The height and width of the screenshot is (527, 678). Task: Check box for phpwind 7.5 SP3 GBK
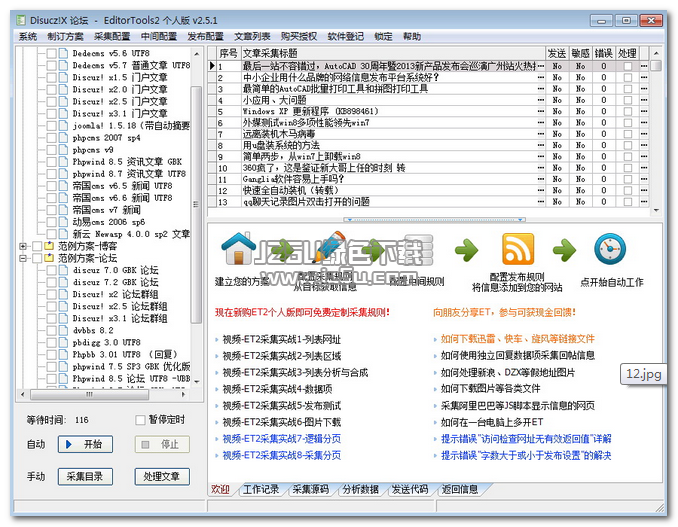tap(51, 367)
